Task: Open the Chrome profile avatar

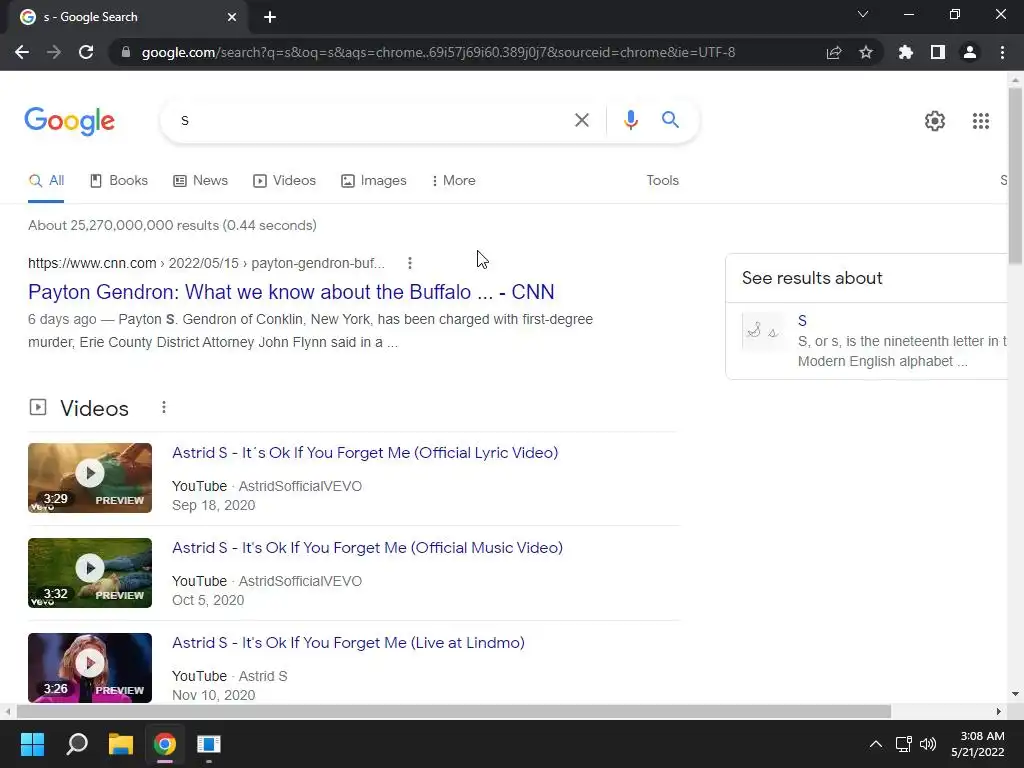Action: point(970,52)
